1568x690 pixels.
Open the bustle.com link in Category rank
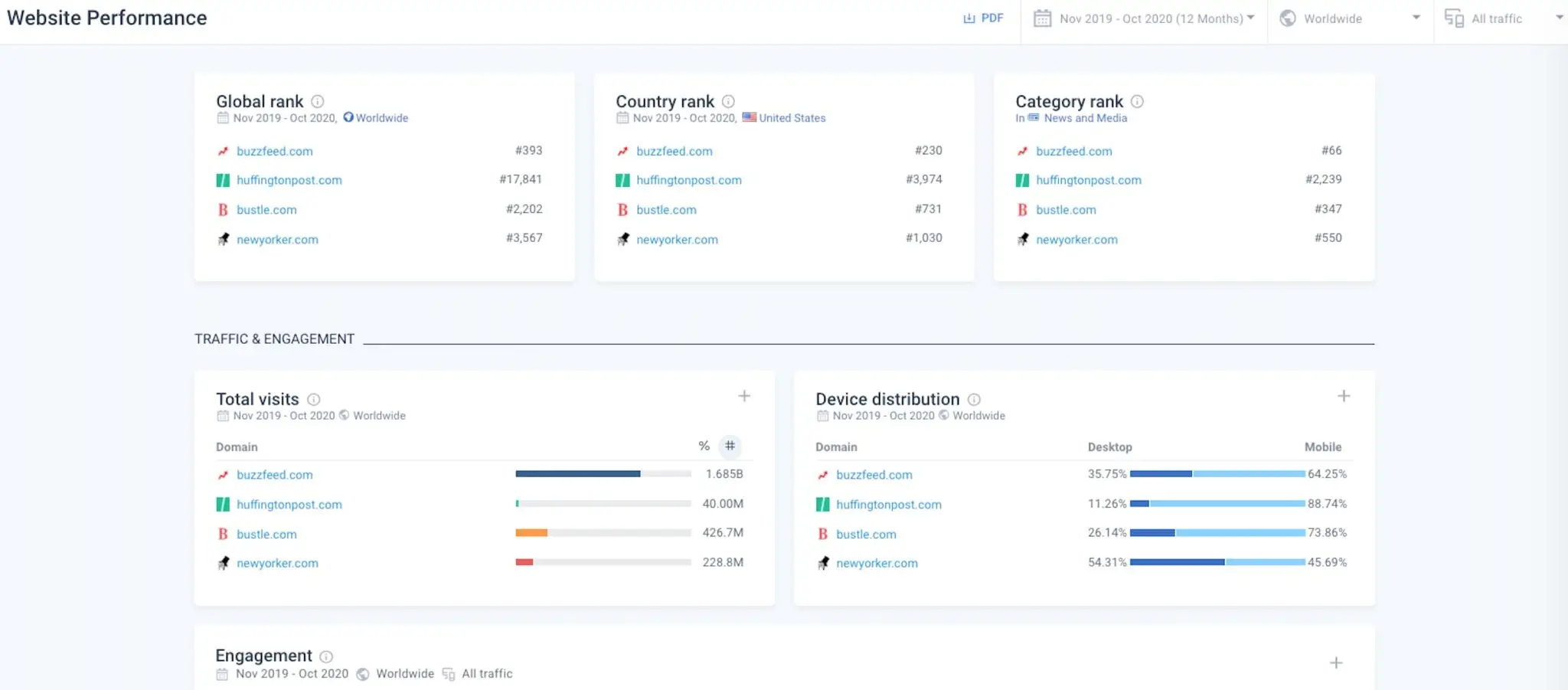[1065, 209]
